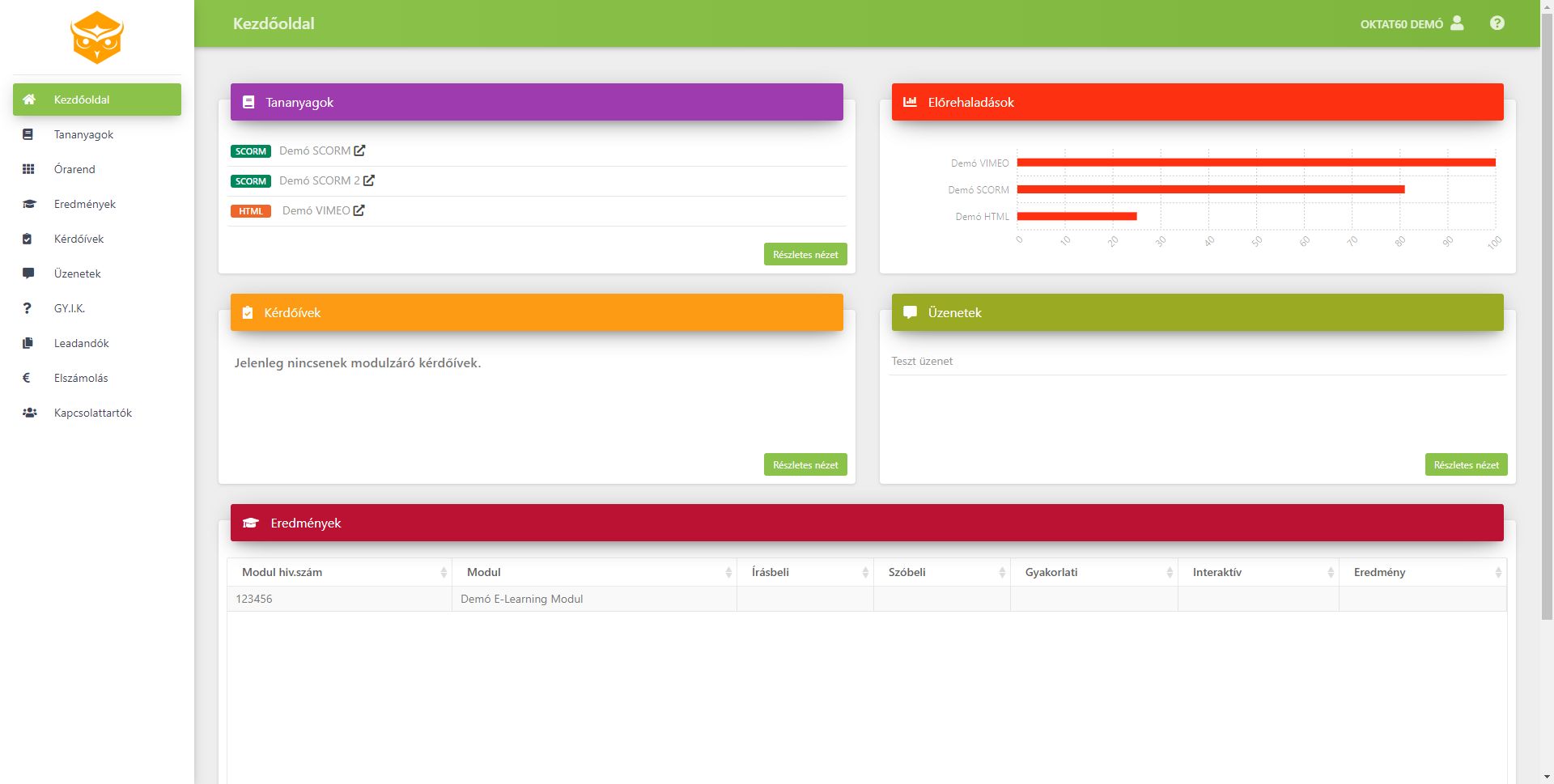The image size is (1554, 784).
Task: Open Tananyagok in the sidebar menu
Action: point(83,134)
